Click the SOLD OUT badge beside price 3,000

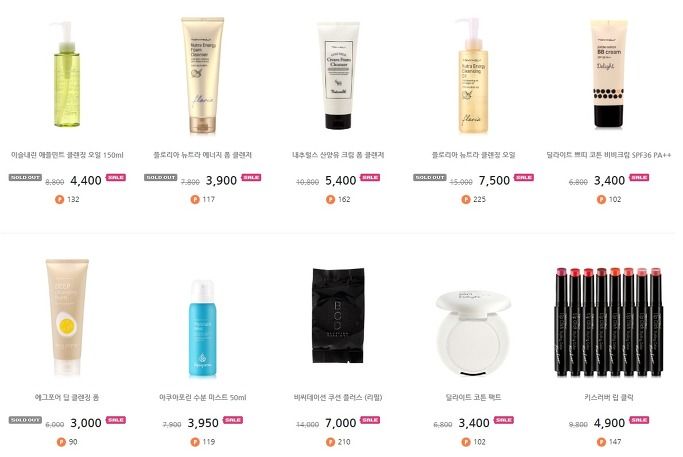pos(25,420)
